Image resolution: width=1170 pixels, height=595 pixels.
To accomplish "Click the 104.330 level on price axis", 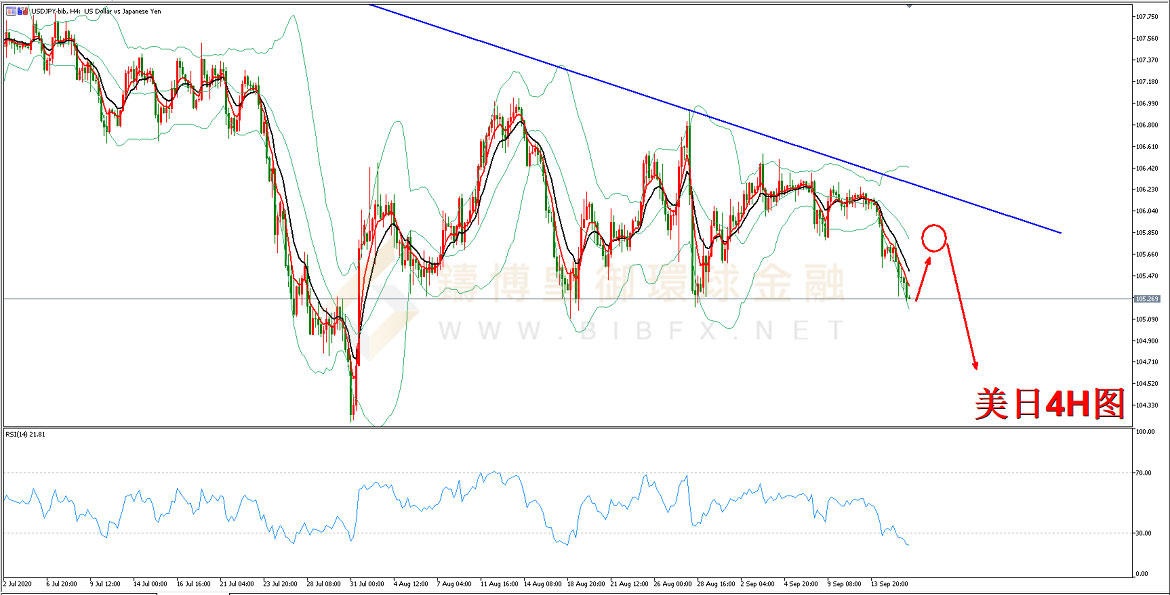I will [x=1146, y=405].
